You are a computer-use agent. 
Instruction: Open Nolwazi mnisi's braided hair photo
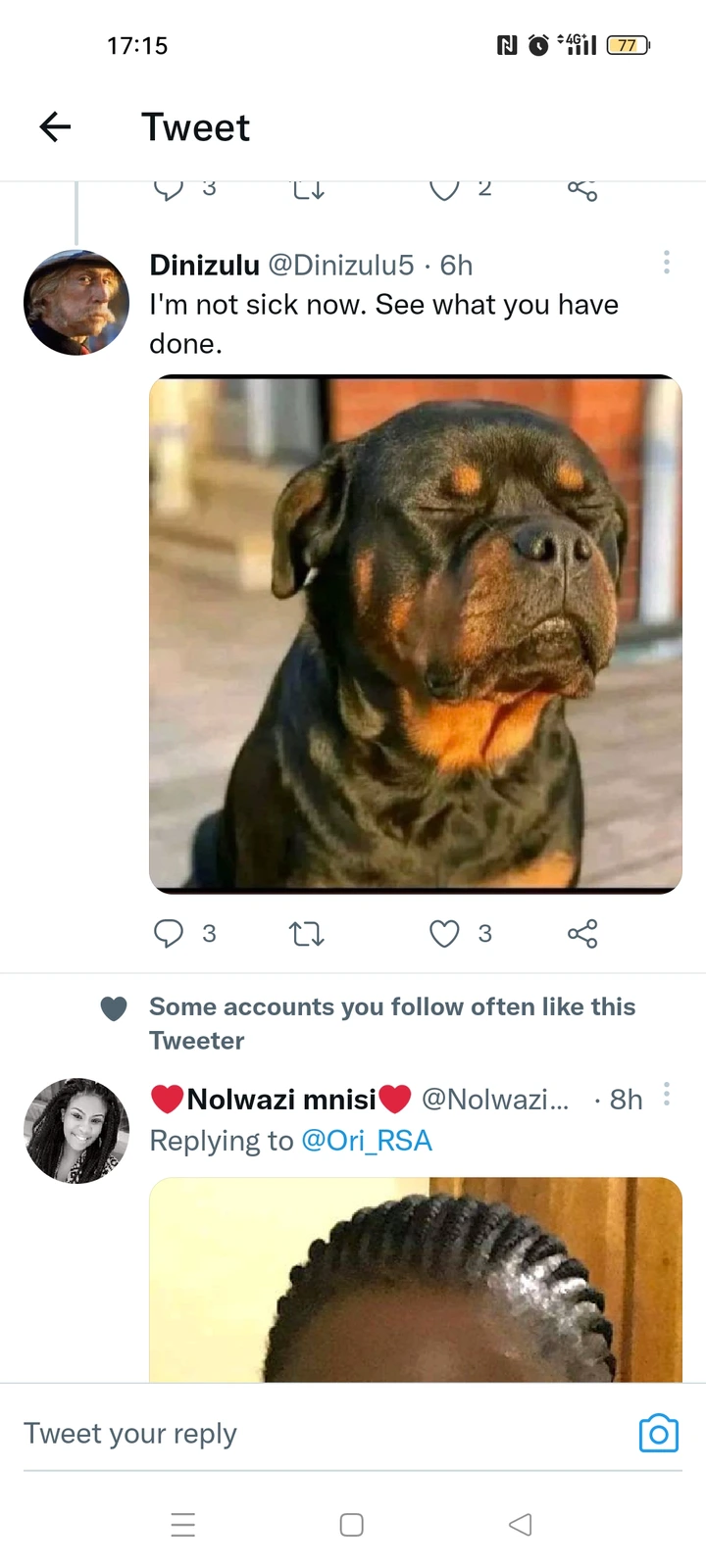(415, 1279)
